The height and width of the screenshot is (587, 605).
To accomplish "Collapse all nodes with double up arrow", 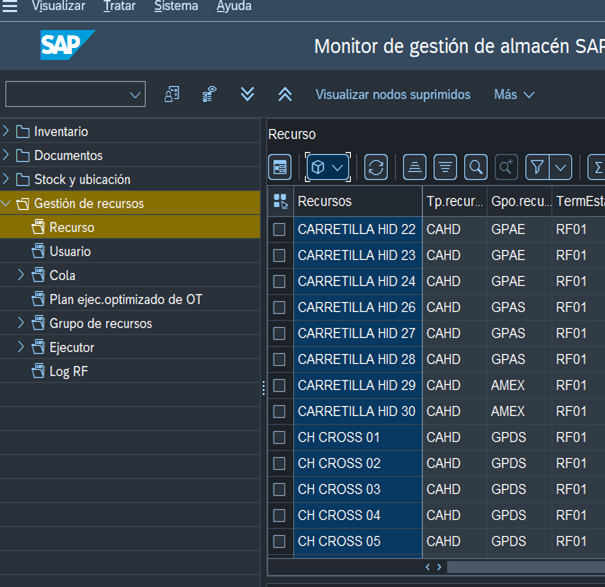I will tap(285, 94).
